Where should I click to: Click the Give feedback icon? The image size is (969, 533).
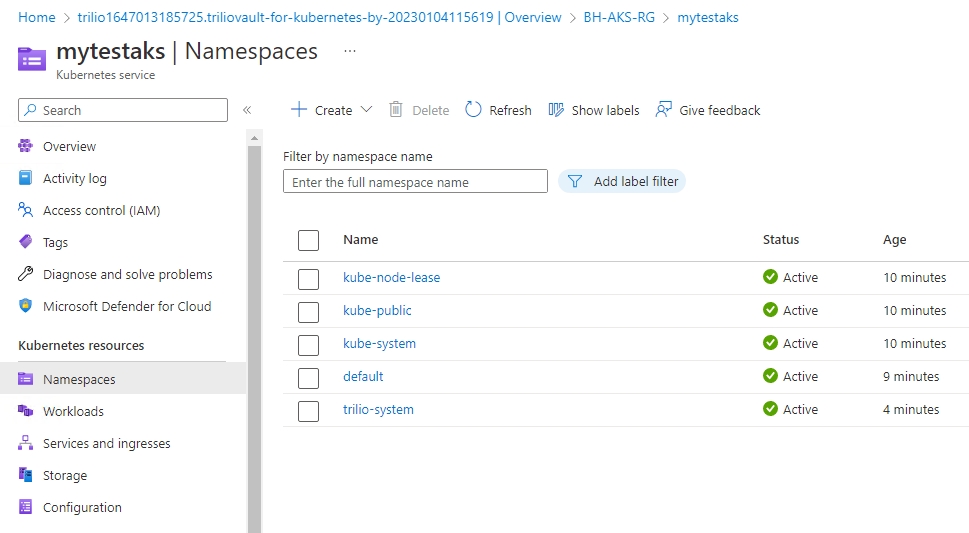664,110
